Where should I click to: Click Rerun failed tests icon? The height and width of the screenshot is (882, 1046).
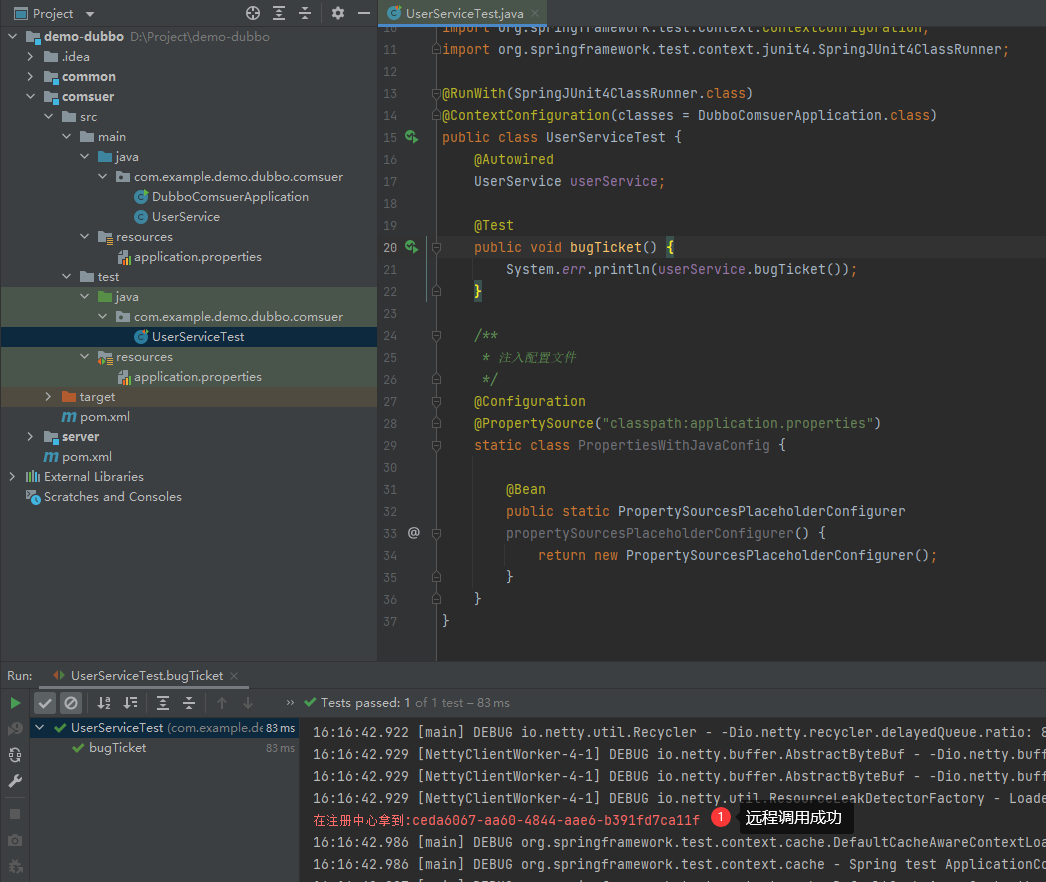[15, 729]
